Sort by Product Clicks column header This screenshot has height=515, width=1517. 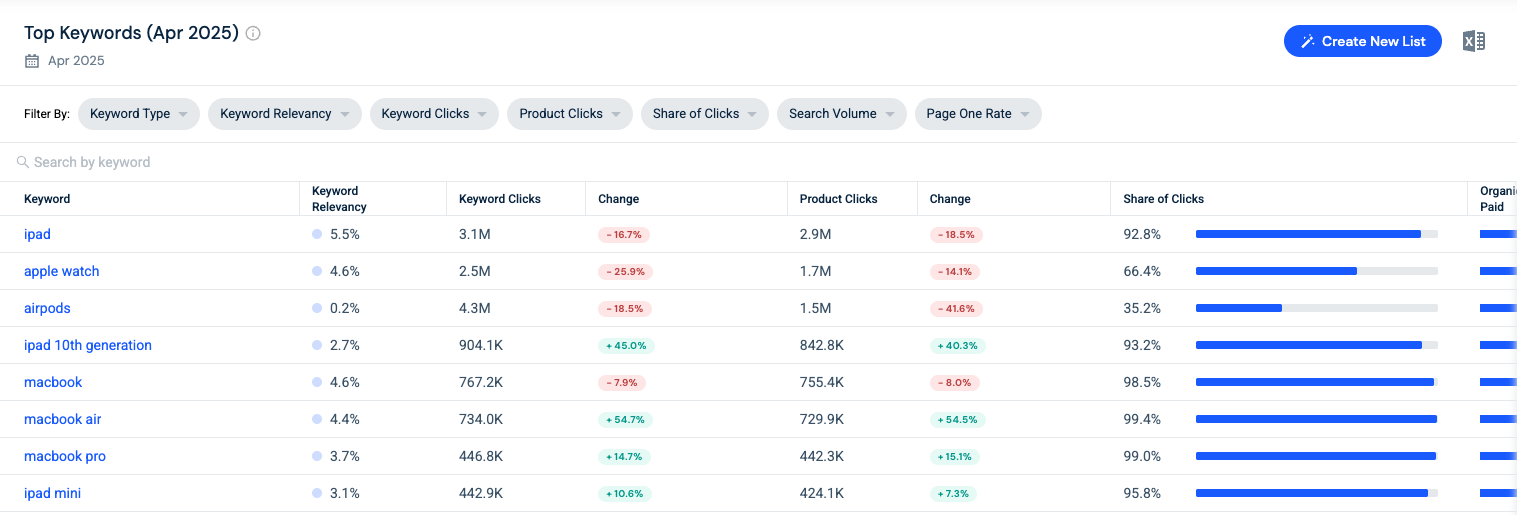pos(839,199)
